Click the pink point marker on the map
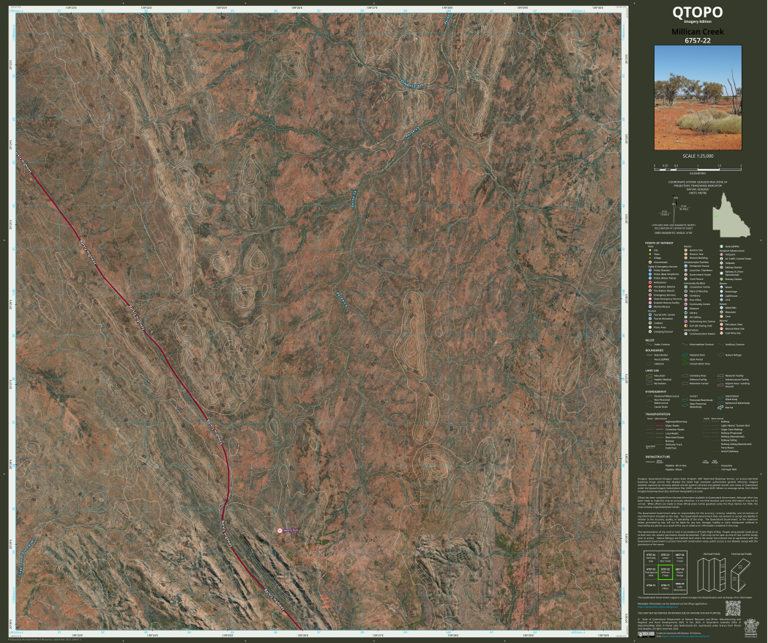The height and width of the screenshot is (643, 768). [280, 530]
